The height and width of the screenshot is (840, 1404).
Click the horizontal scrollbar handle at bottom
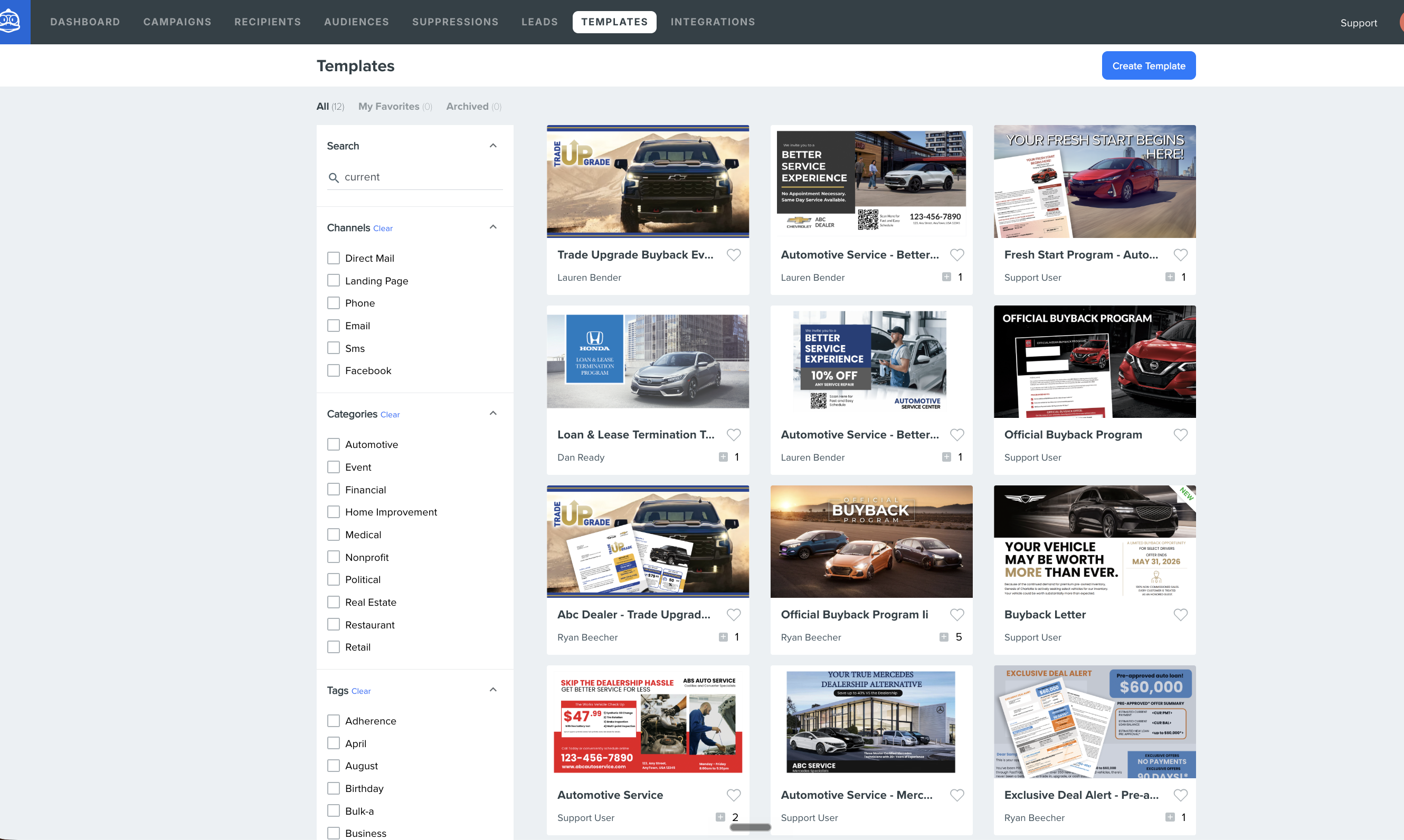(750, 827)
